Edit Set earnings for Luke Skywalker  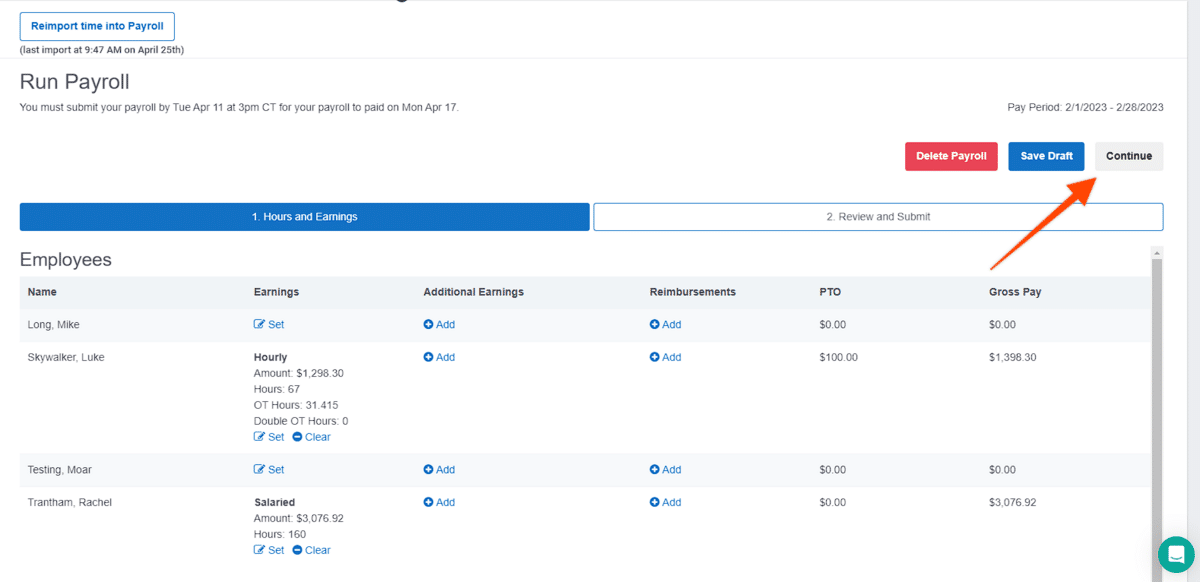click(x=269, y=437)
